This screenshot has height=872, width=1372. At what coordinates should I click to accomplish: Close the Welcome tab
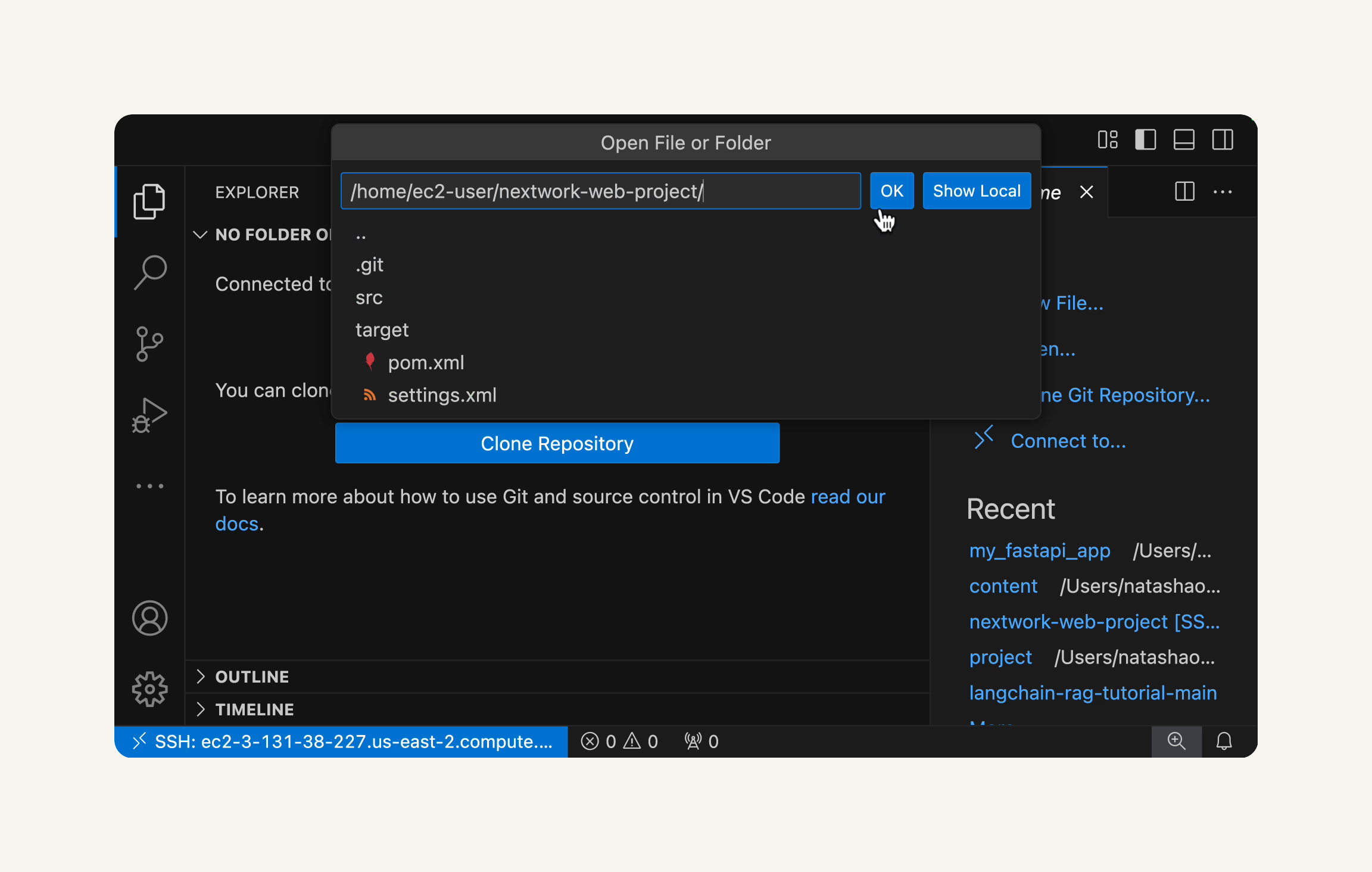[1087, 192]
